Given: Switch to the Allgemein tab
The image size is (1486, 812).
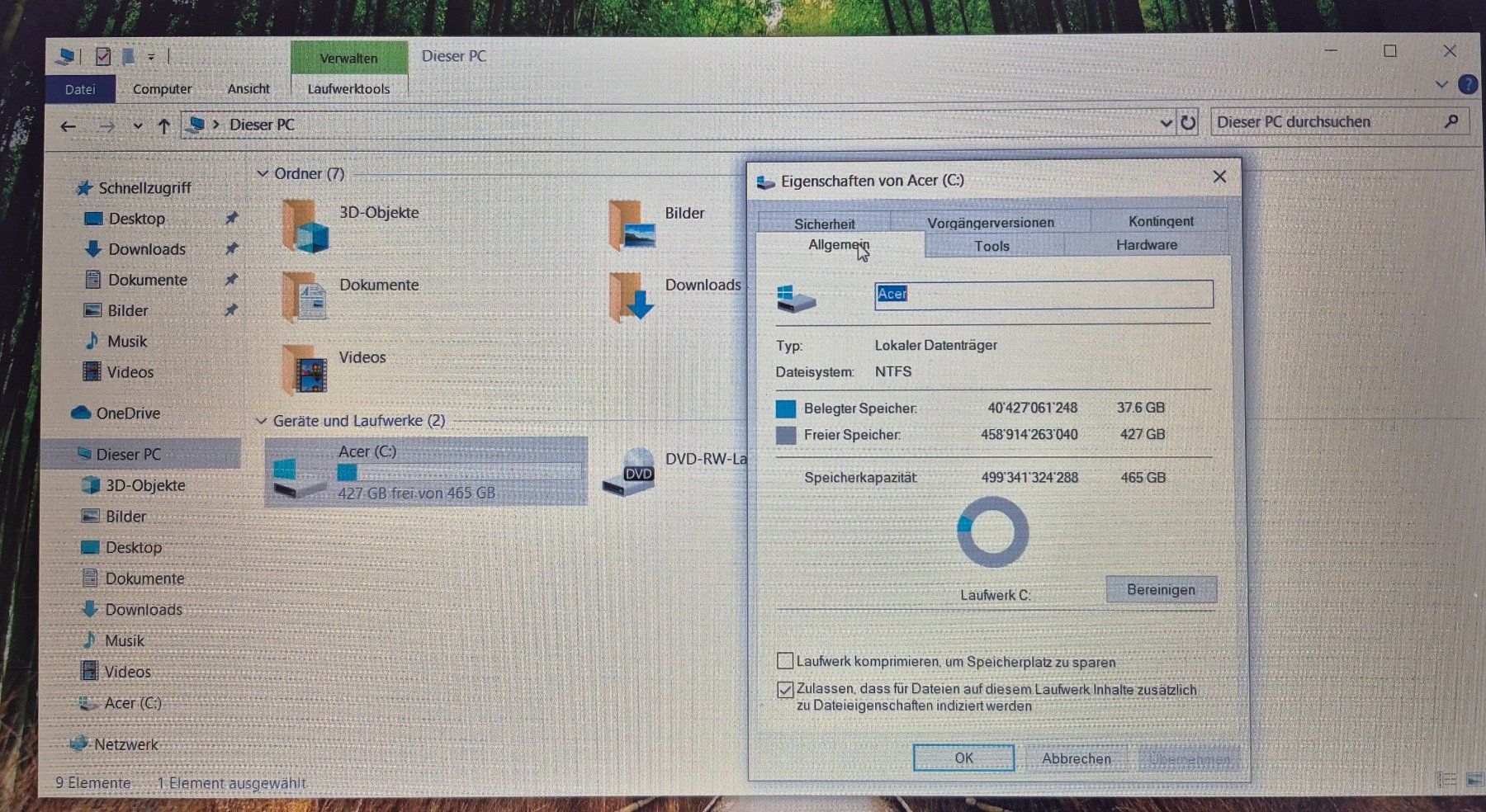Looking at the screenshot, I should point(839,245).
